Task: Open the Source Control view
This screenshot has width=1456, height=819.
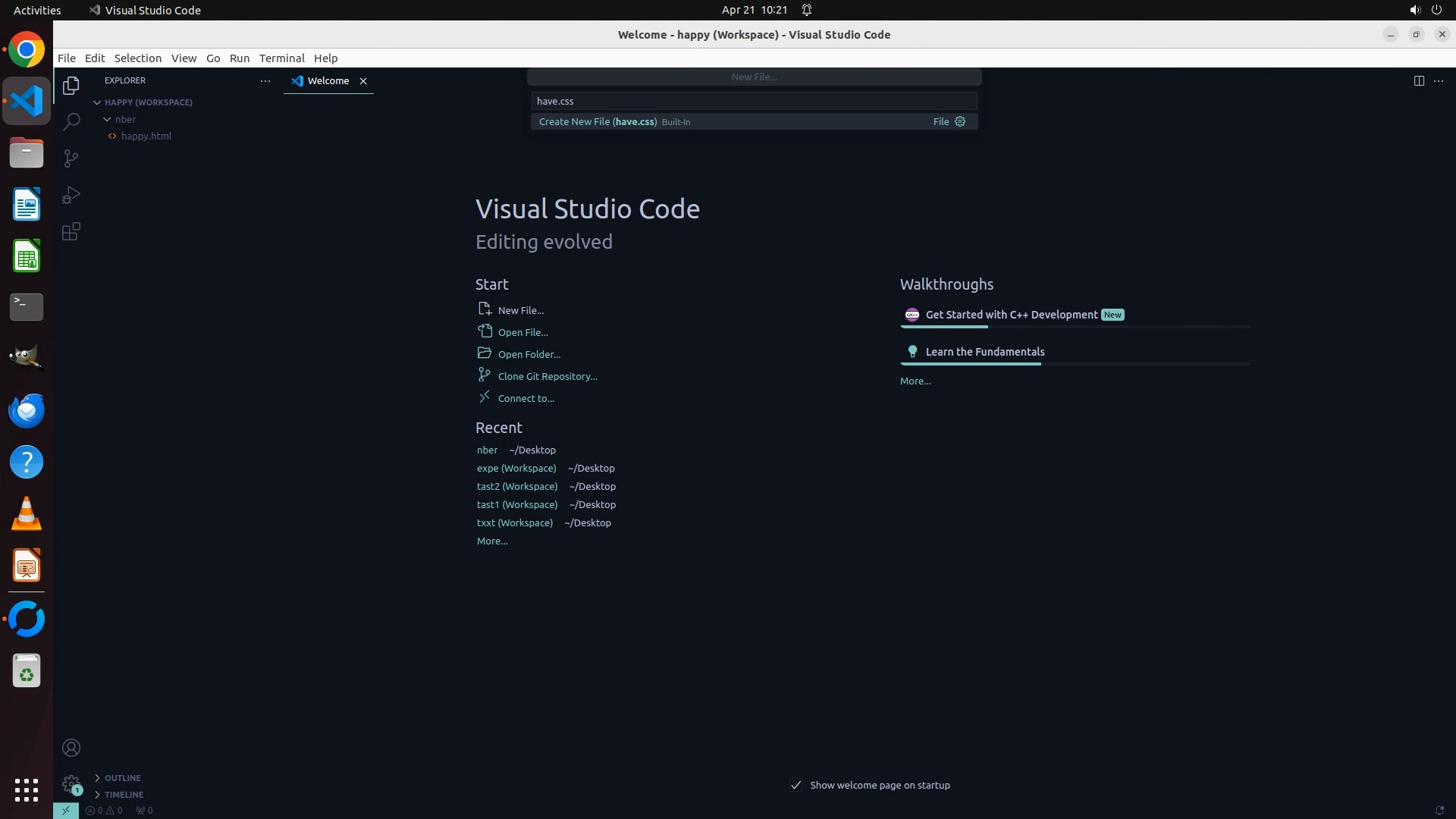Action: click(x=71, y=158)
